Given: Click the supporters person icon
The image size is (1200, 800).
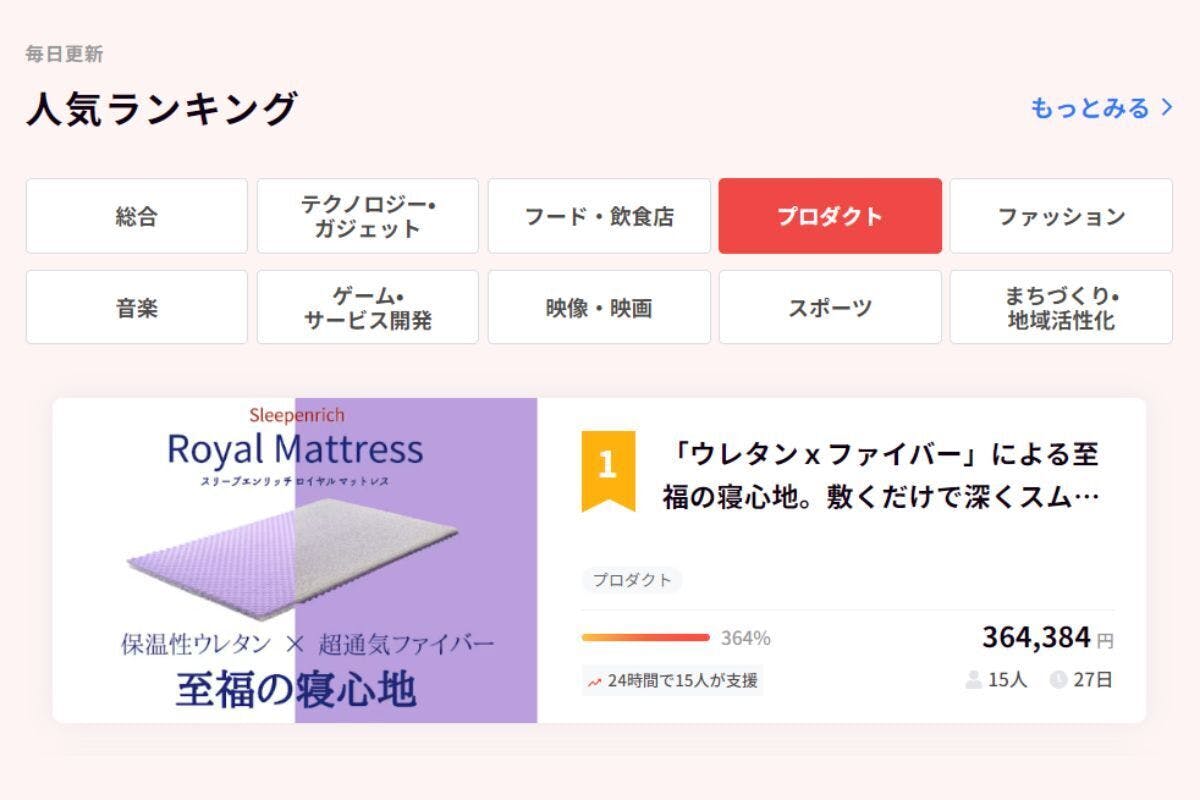Looking at the screenshot, I should 973,680.
